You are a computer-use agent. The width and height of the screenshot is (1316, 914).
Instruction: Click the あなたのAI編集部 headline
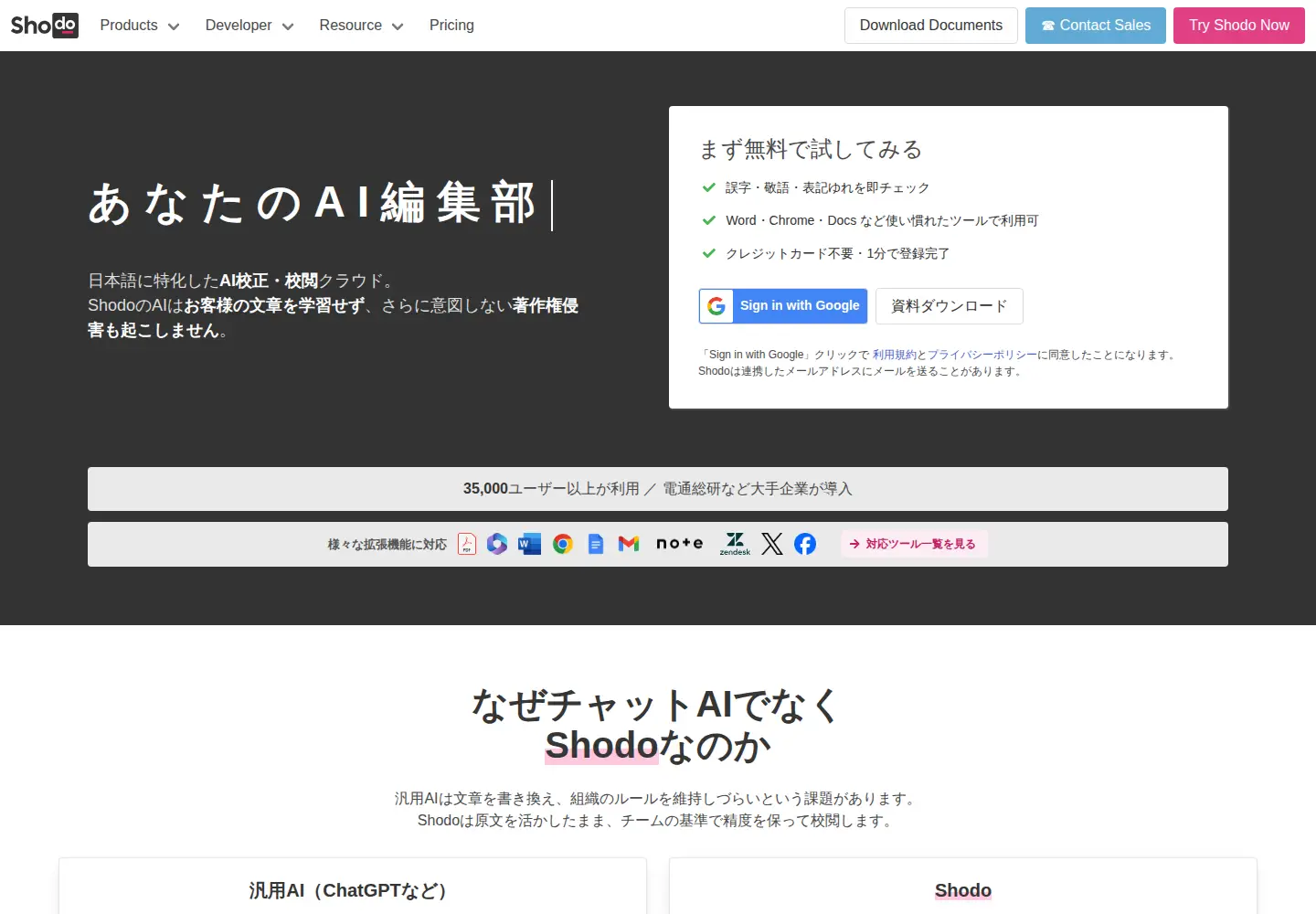(x=313, y=203)
